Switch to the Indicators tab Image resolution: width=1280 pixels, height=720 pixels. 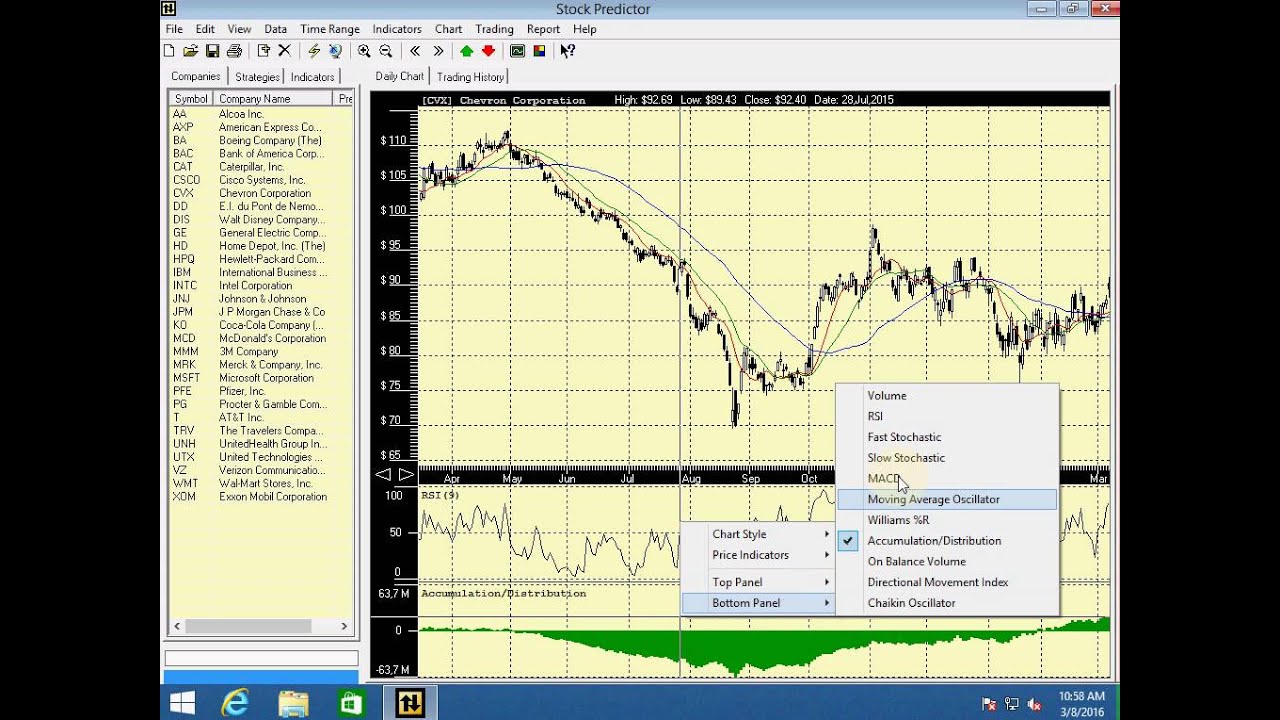312,77
